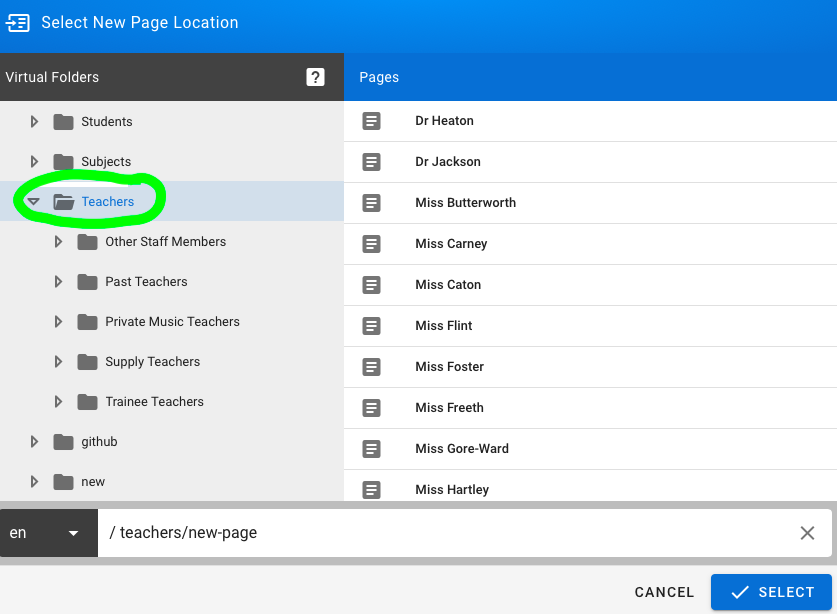This screenshot has height=614, width=837.
Task: Choose the Miss Carney page name
Action: tap(451, 244)
